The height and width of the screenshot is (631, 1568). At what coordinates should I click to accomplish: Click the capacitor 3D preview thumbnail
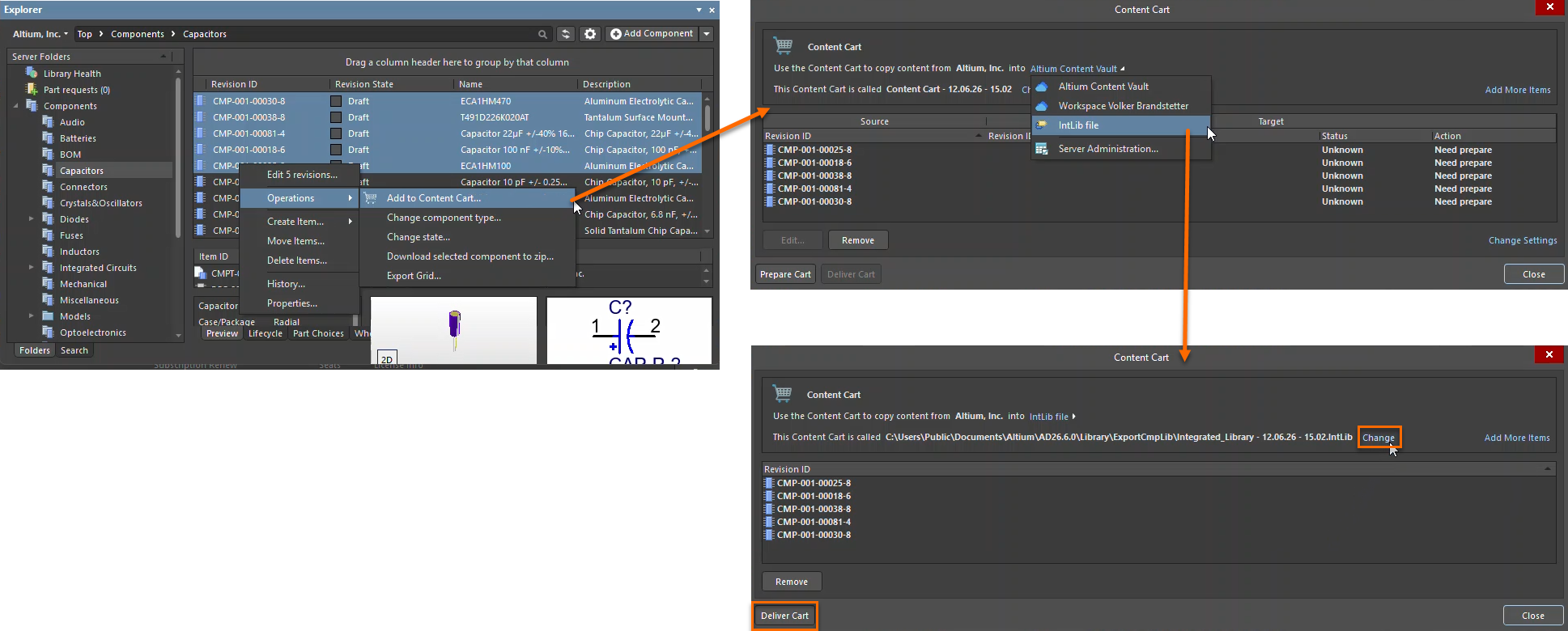click(x=454, y=330)
